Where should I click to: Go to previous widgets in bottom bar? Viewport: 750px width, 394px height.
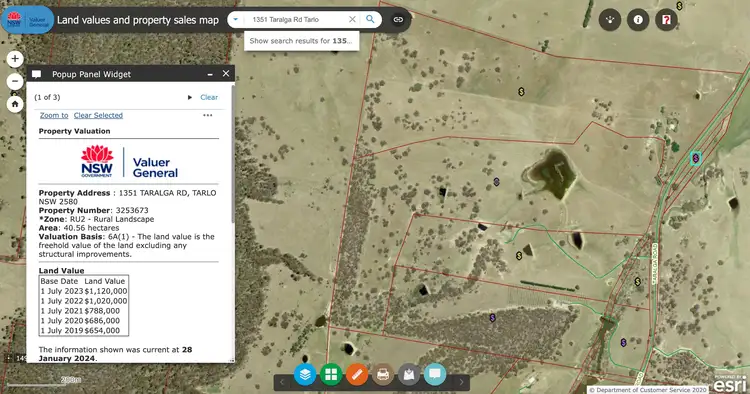point(282,382)
